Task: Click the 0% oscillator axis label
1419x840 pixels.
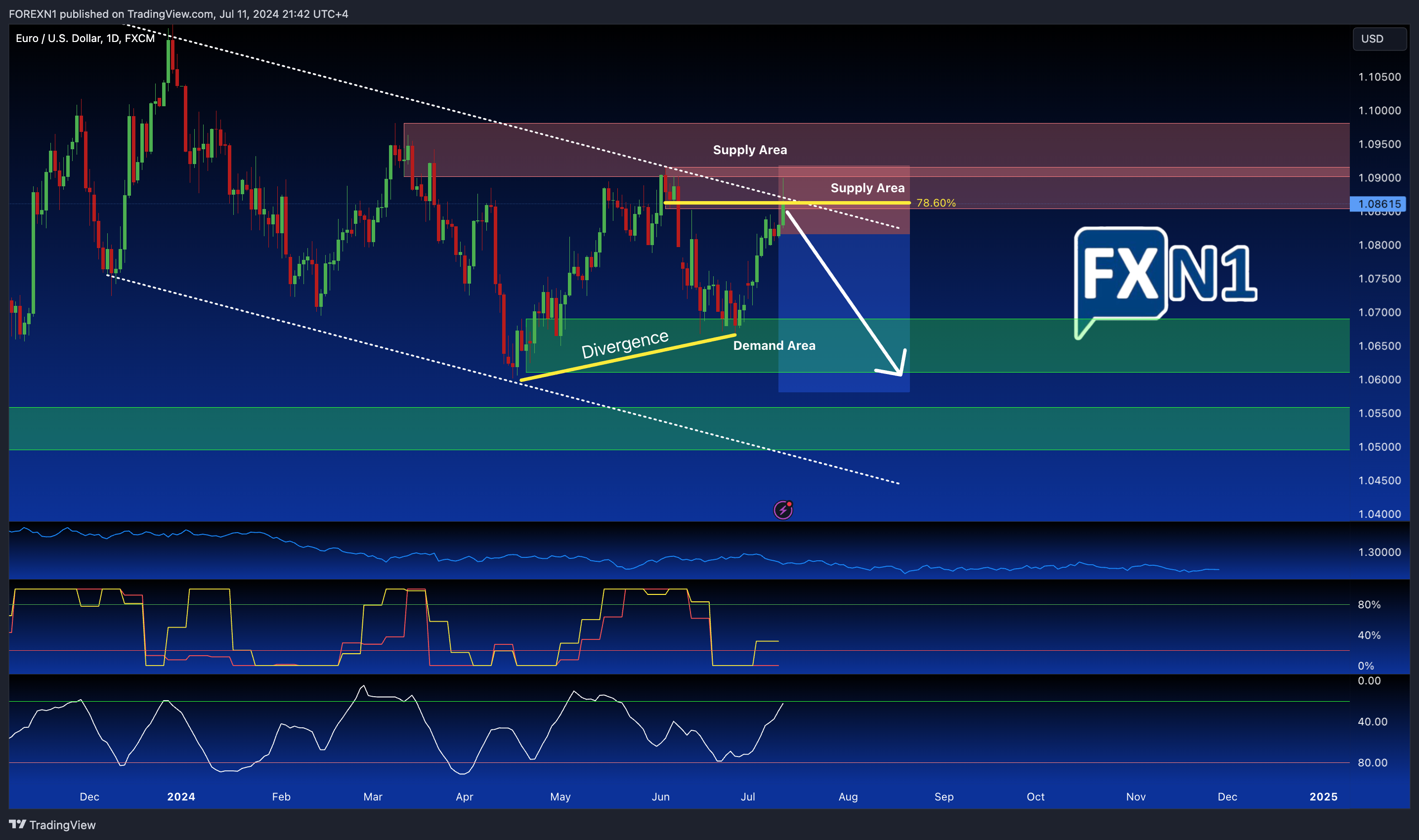Action: point(1365,666)
